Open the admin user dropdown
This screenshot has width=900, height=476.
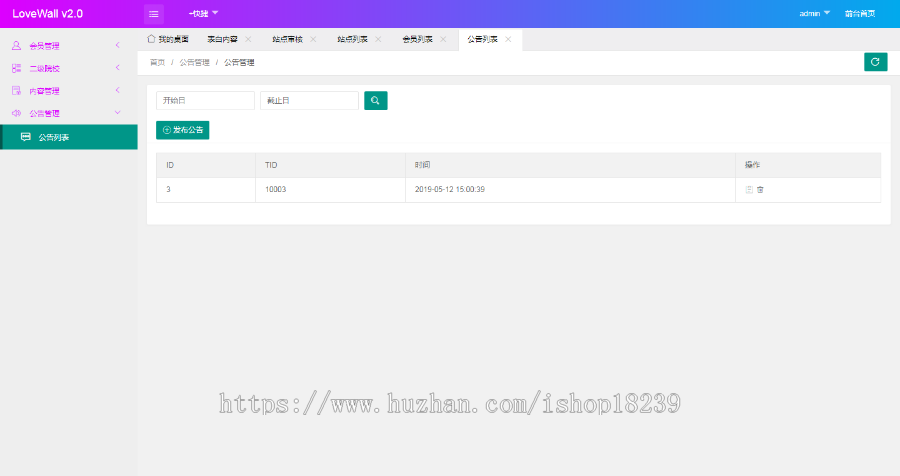pos(814,13)
